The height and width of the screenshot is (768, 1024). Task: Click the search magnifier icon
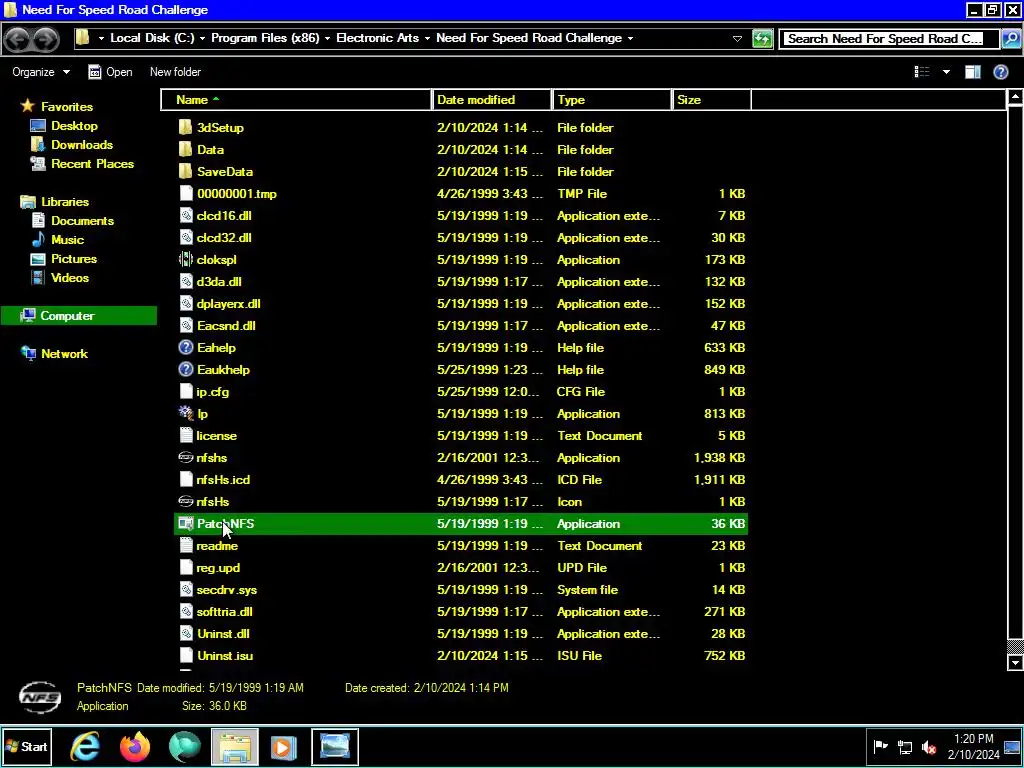1010,39
